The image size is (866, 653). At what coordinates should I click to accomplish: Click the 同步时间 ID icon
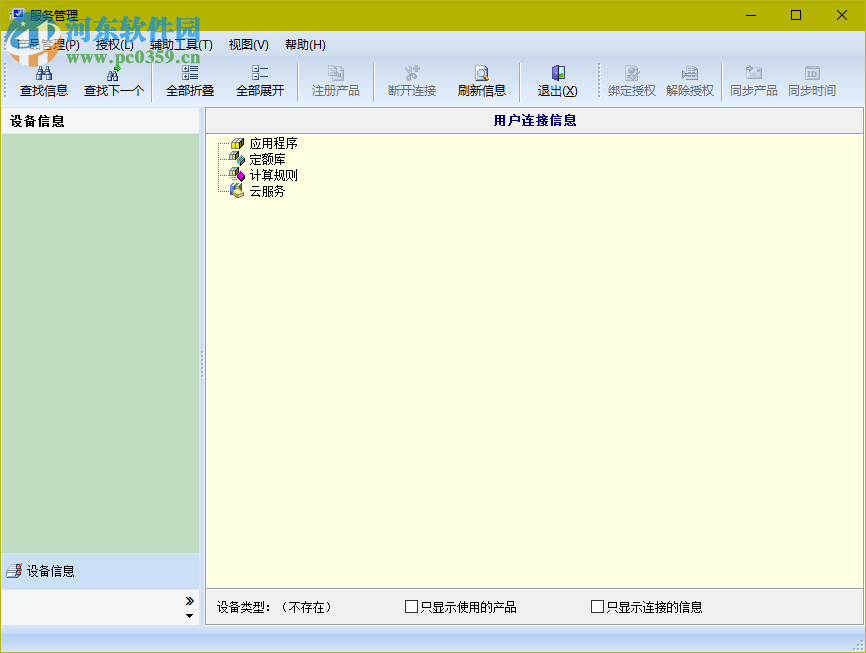[812, 73]
